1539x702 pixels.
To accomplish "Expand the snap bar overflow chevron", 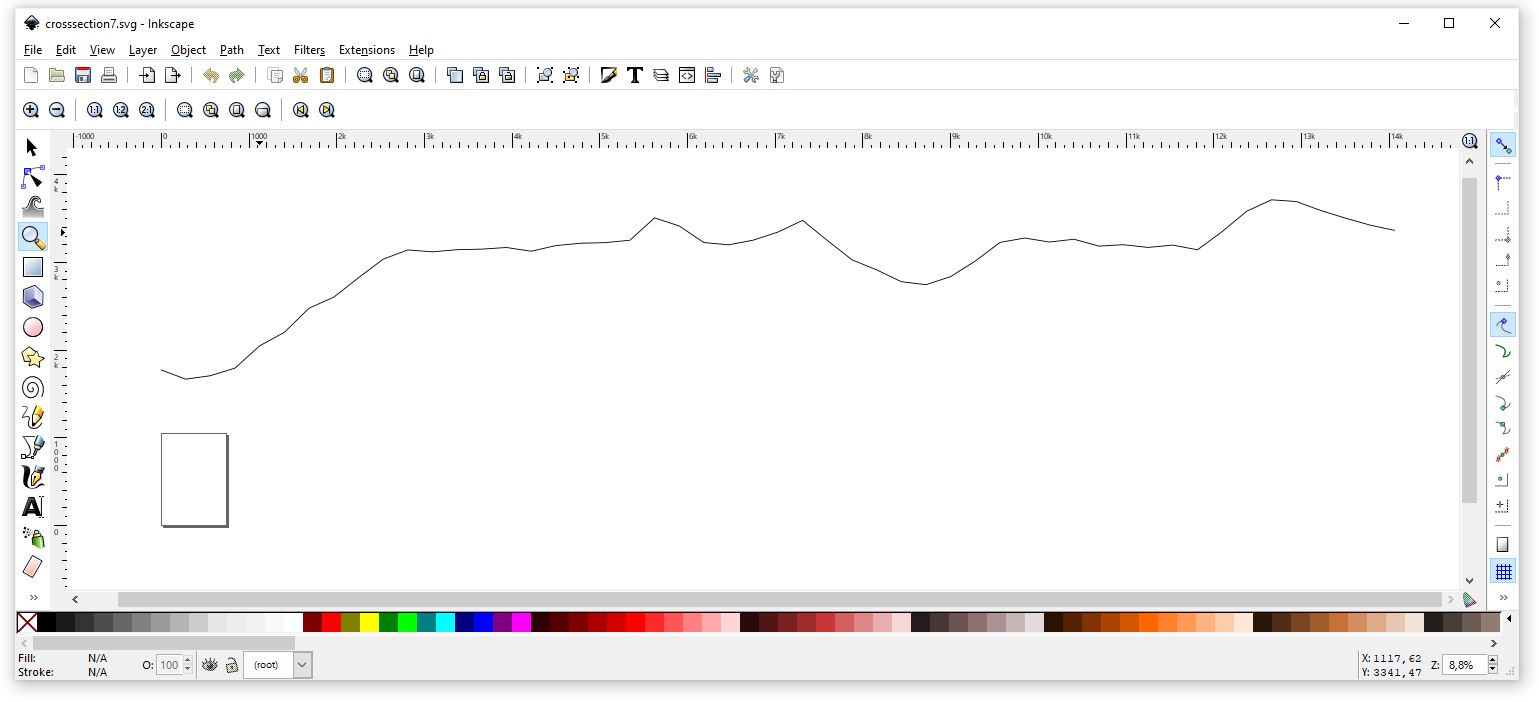I will (x=1502, y=598).
